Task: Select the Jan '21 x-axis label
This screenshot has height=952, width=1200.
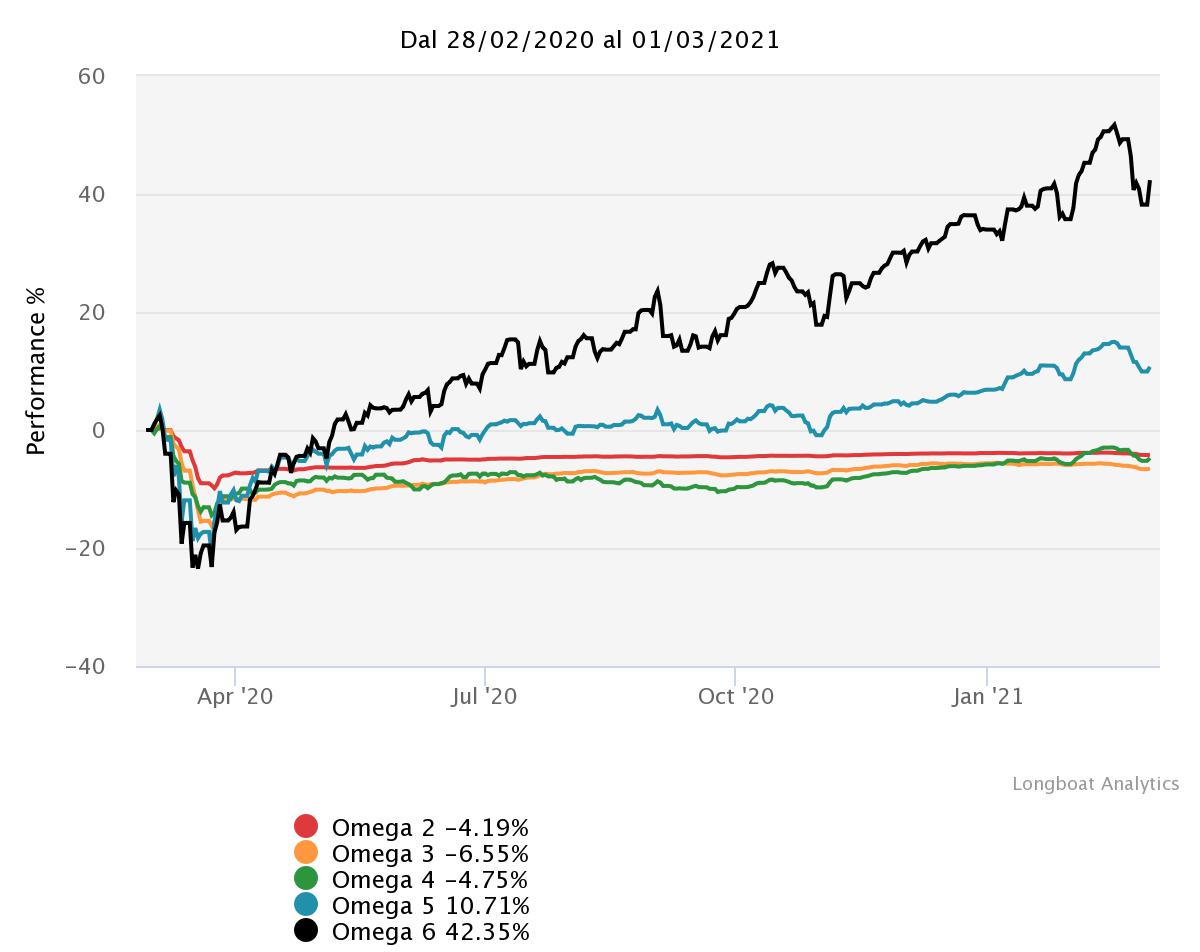Action: [x=987, y=697]
